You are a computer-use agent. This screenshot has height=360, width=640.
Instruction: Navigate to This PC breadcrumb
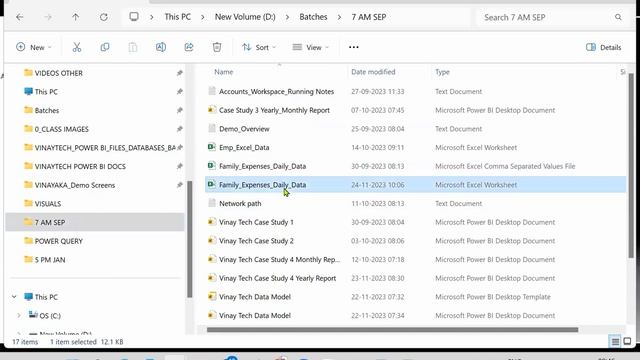point(178,17)
